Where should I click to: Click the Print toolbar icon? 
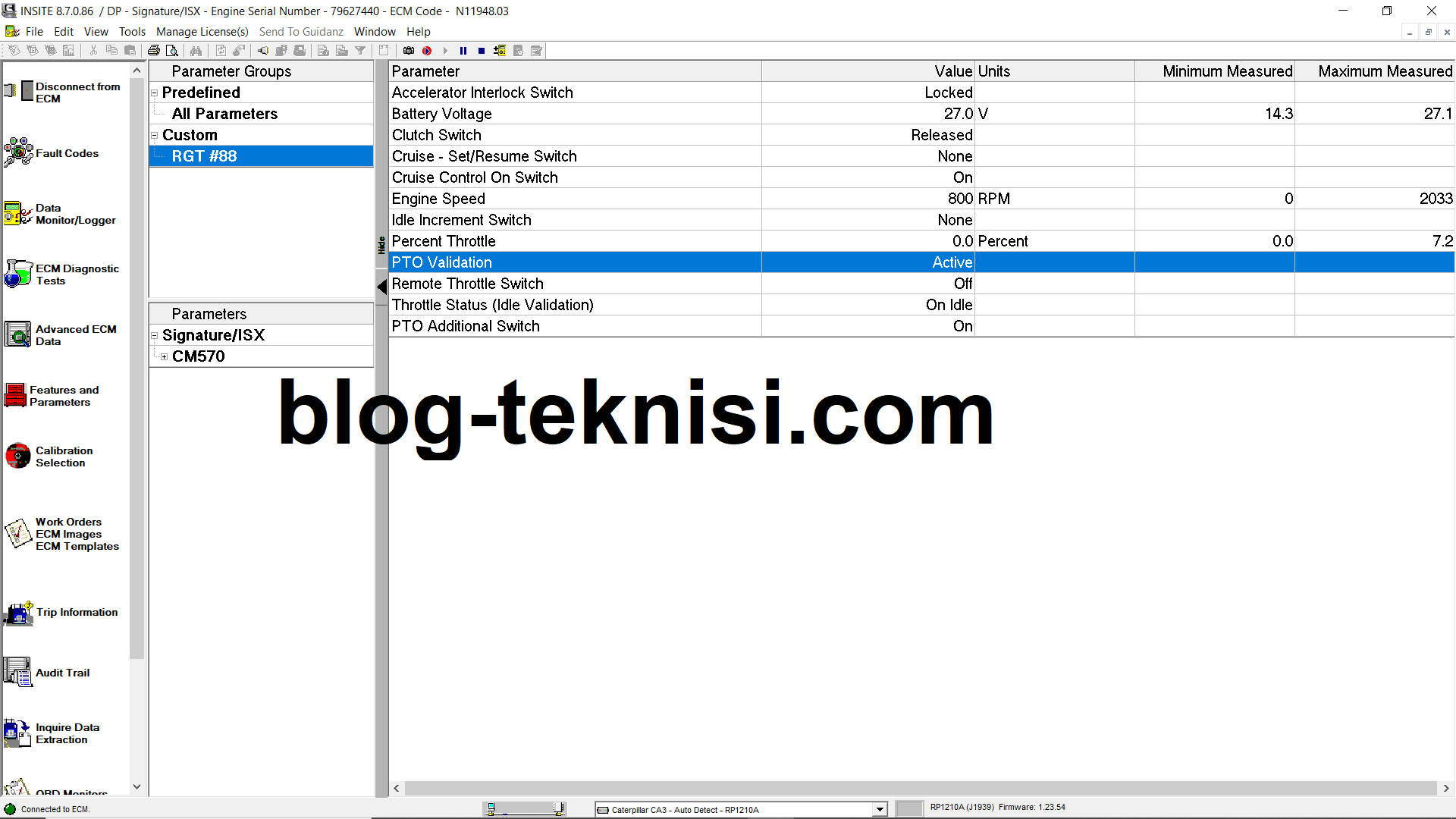point(154,50)
